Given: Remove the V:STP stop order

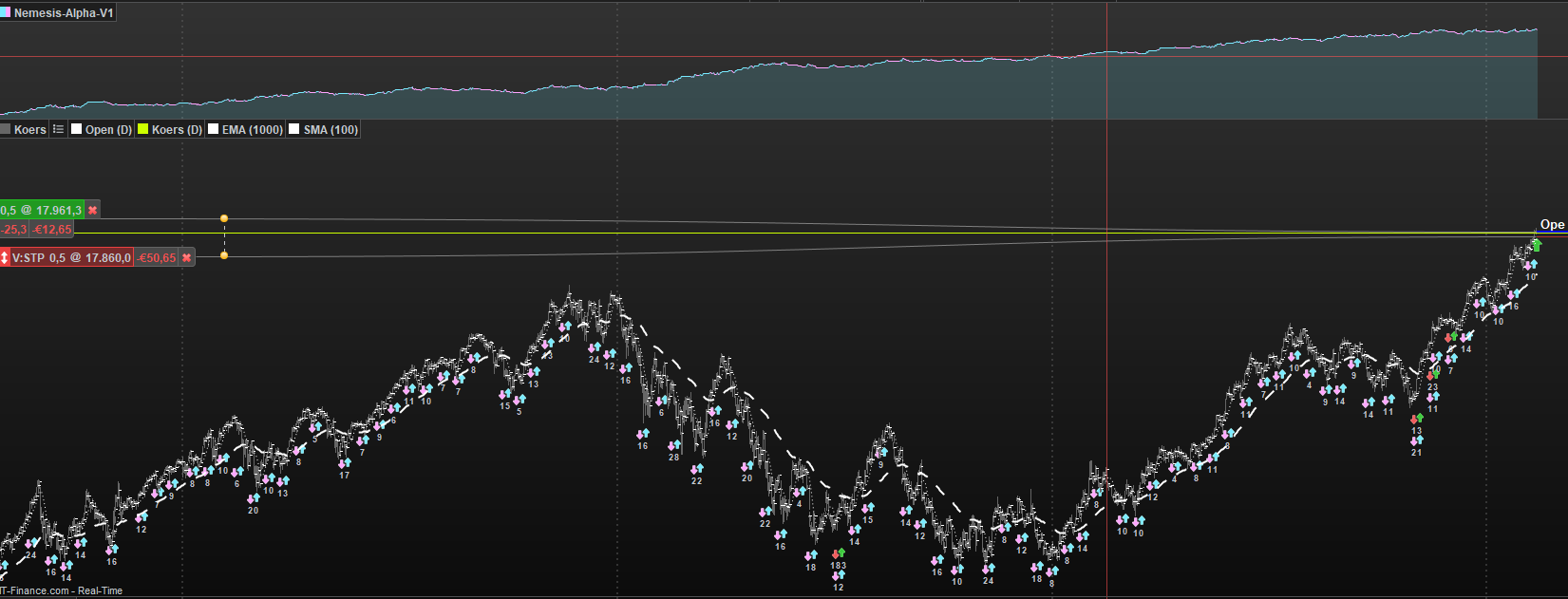Looking at the screenshot, I should (x=187, y=257).
